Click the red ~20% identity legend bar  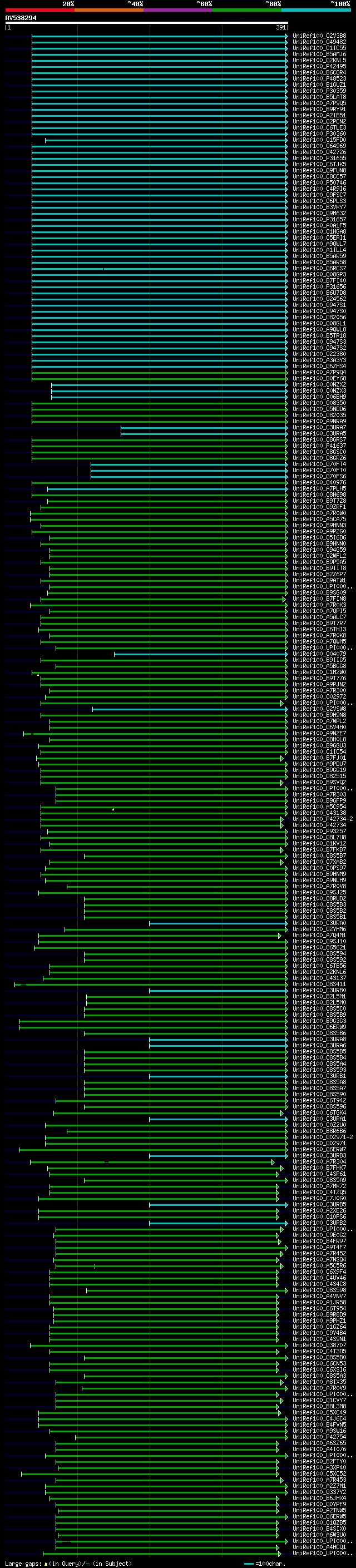[40, 10]
